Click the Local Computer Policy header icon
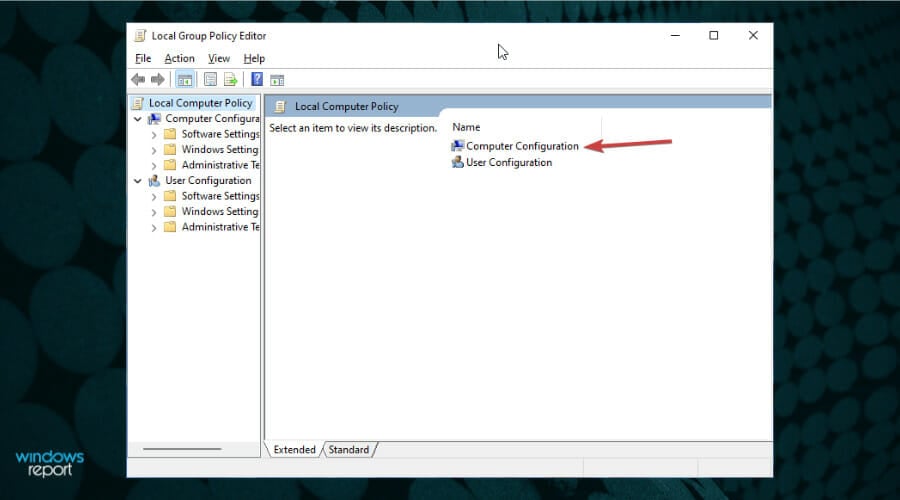Viewport: 900px width, 500px height. click(280, 107)
